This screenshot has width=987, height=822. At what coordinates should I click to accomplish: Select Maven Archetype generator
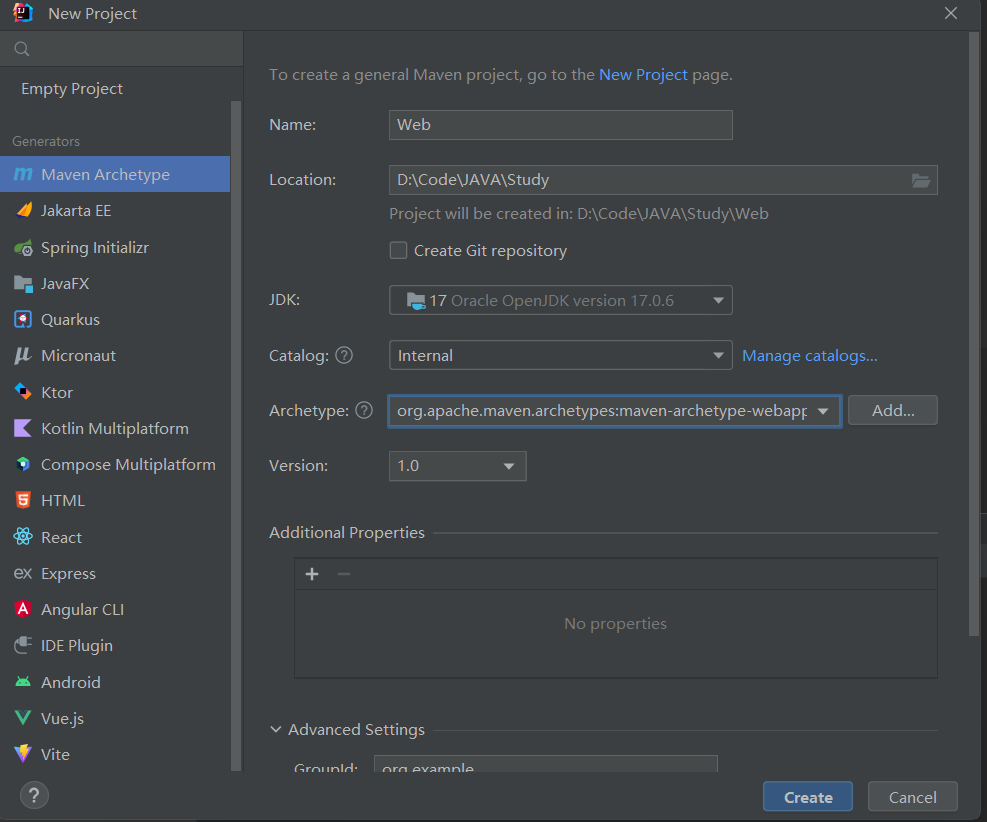click(115, 174)
